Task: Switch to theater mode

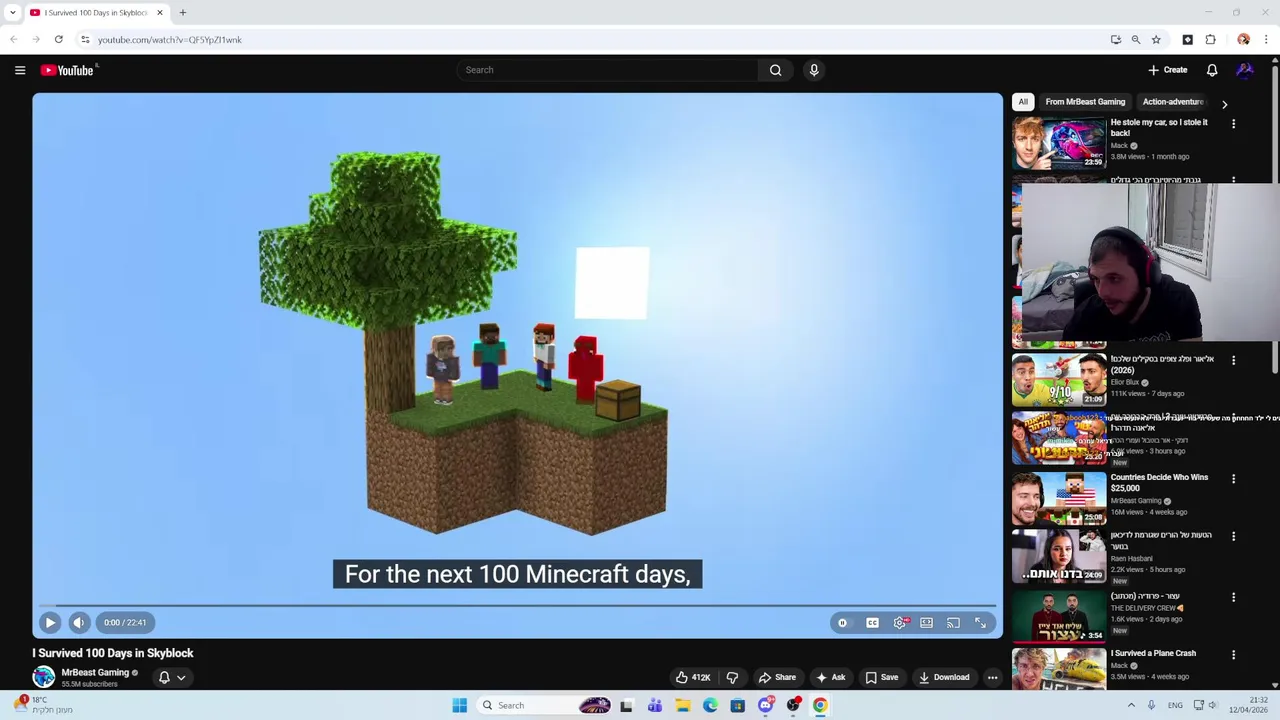Action: (927, 623)
